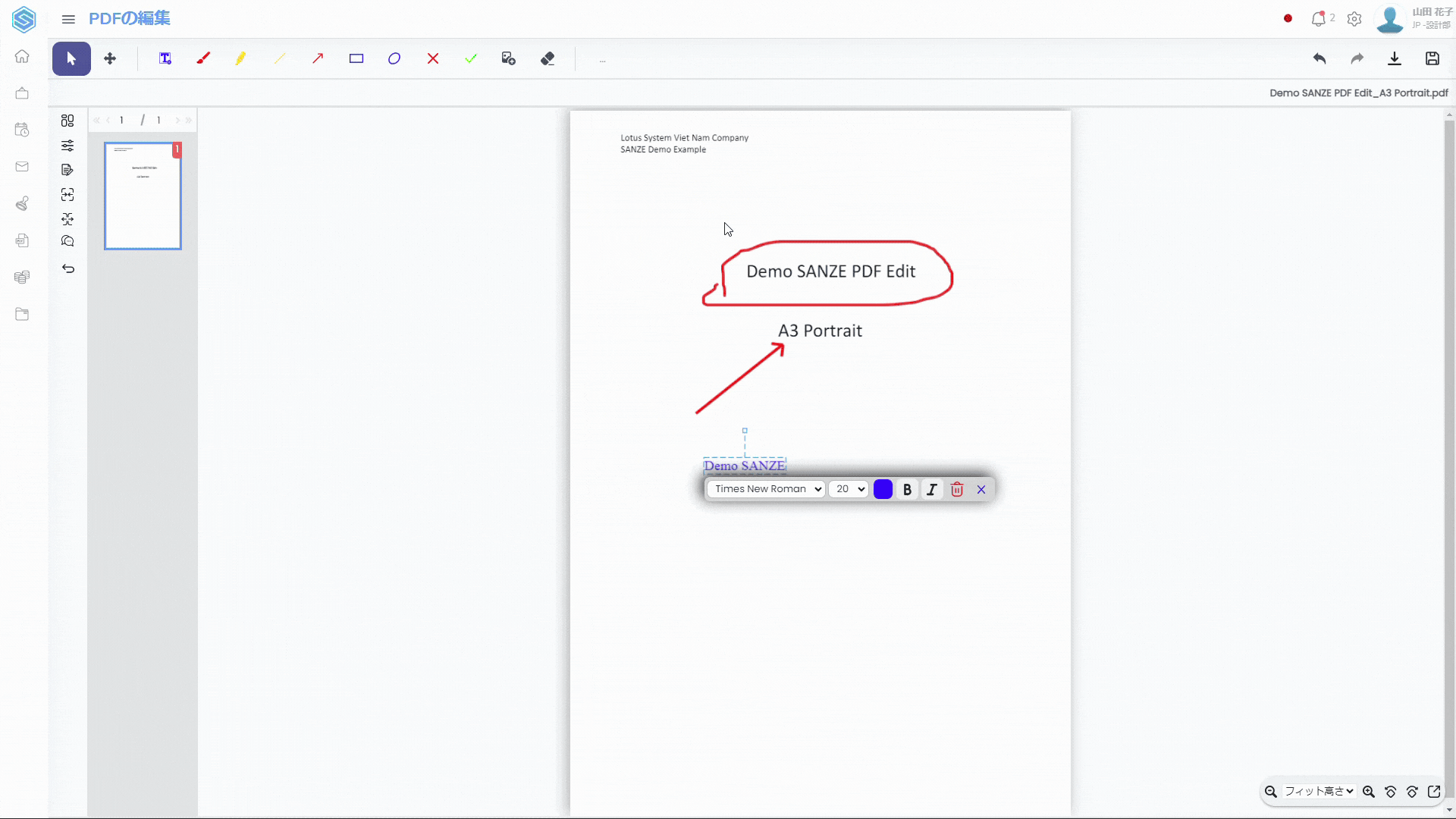Screen dimensions: 1456x819
Task: Click the save icon in toolbar
Action: pos(1432,58)
